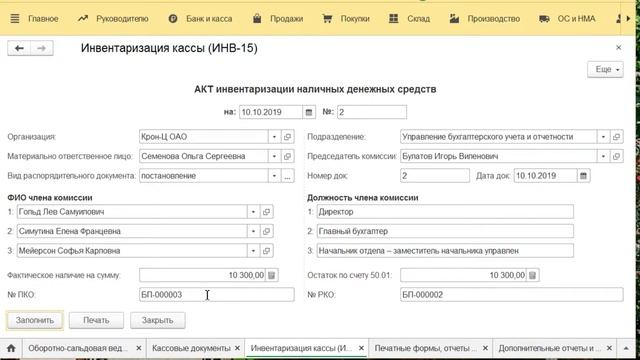
Task: Open the ОС и НМА section
Action: [567, 19]
